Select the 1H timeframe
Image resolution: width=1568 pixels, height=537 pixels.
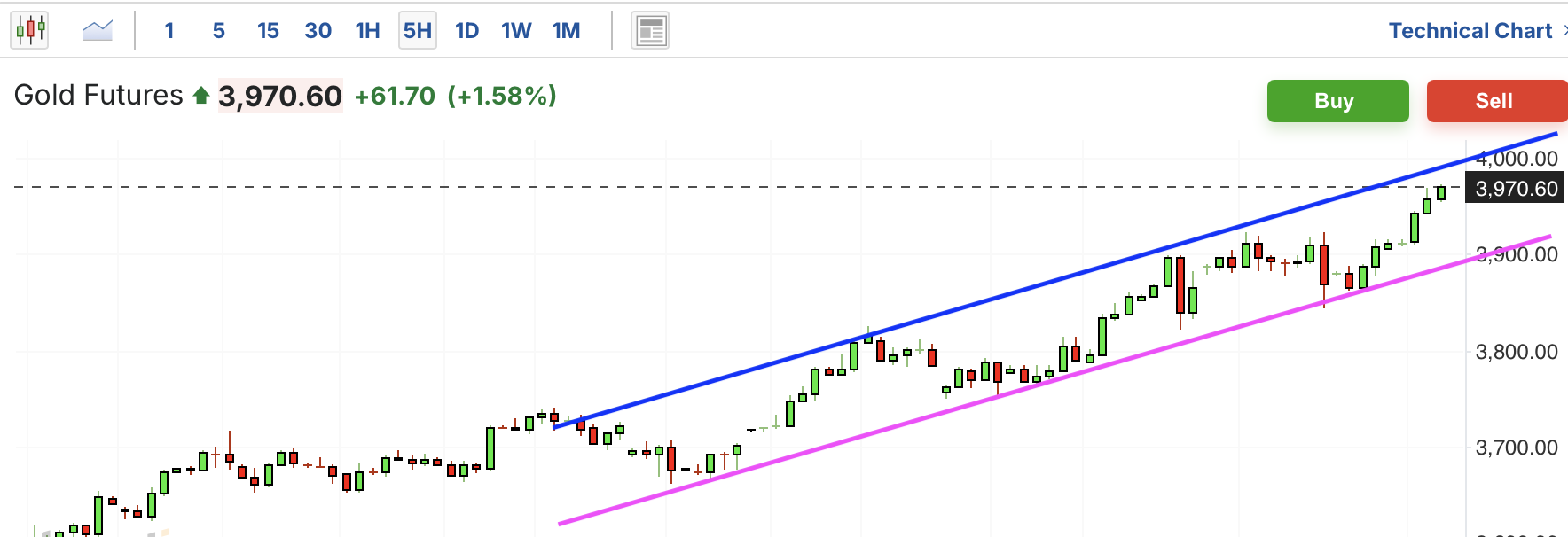pos(367,31)
